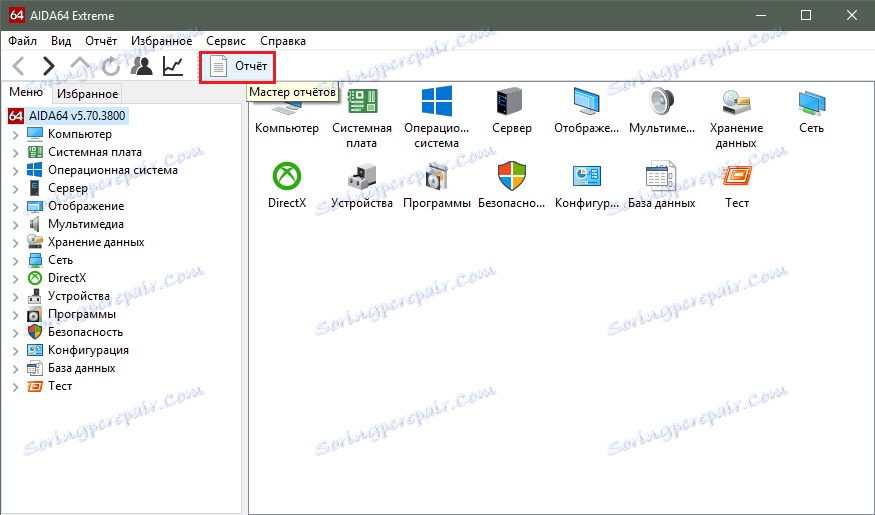Select Системная плата in the sidebar tree
This screenshot has height=515, width=875.
pyautogui.click(x=95, y=152)
